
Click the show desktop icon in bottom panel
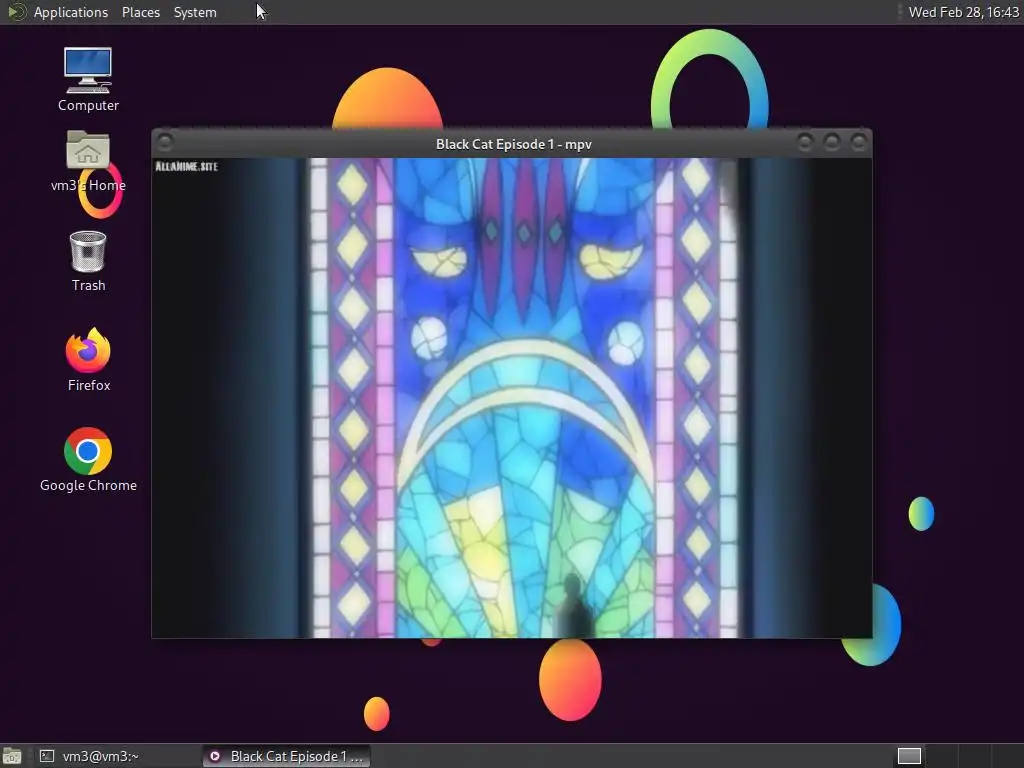12,756
